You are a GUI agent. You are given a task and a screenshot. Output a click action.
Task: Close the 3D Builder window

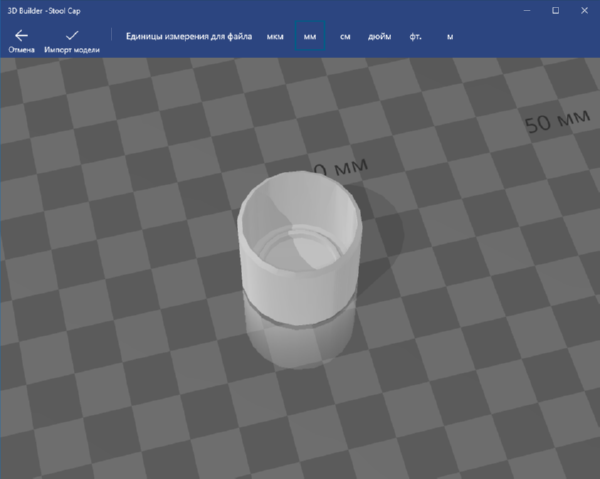point(584,10)
